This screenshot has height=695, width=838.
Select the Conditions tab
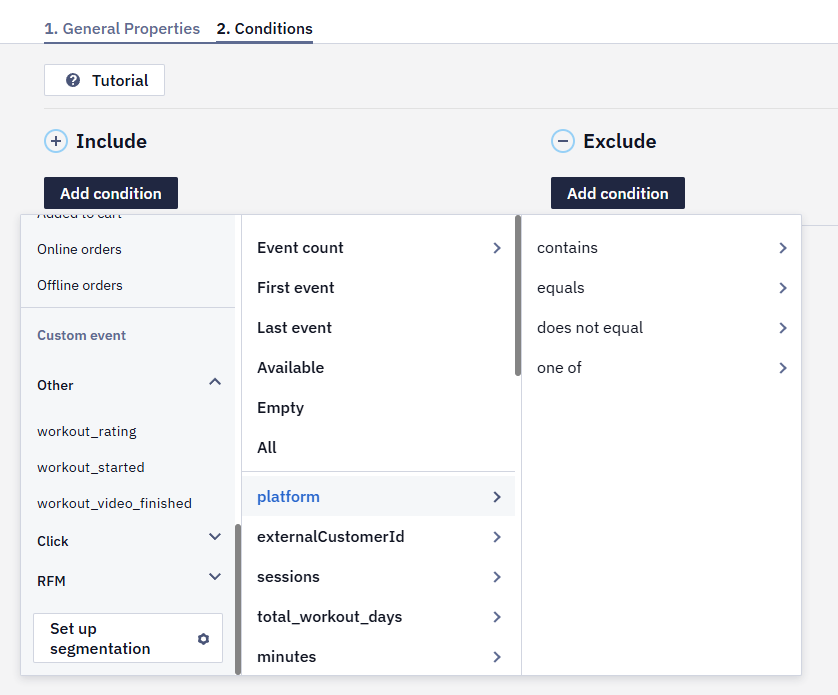tap(265, 29)
